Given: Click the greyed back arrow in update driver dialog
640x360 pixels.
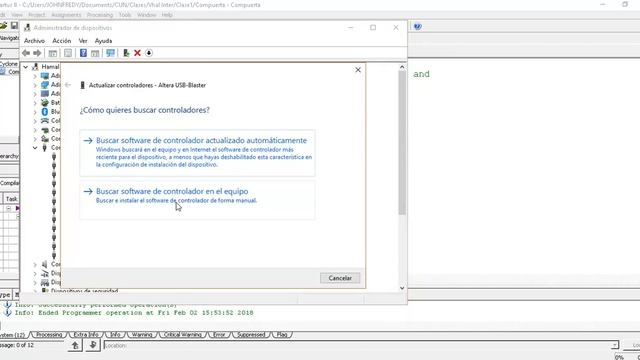Looking at the screenshot, I should [x=68, y=85].
